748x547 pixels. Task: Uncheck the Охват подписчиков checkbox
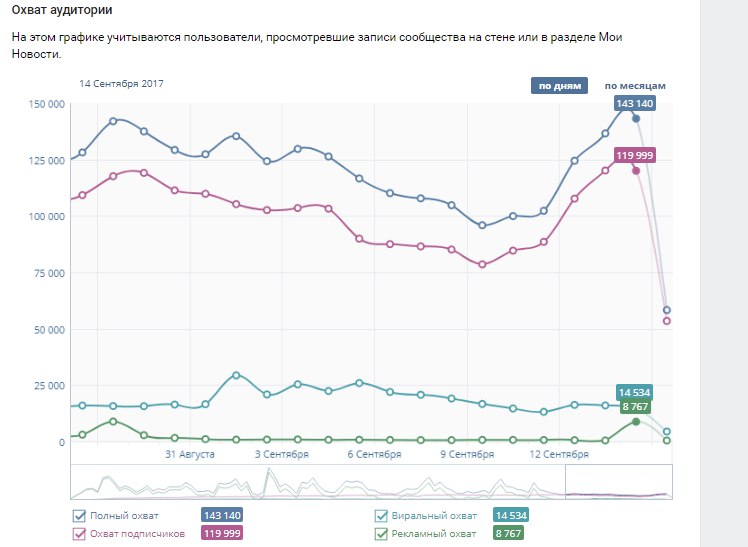point(80,535)
